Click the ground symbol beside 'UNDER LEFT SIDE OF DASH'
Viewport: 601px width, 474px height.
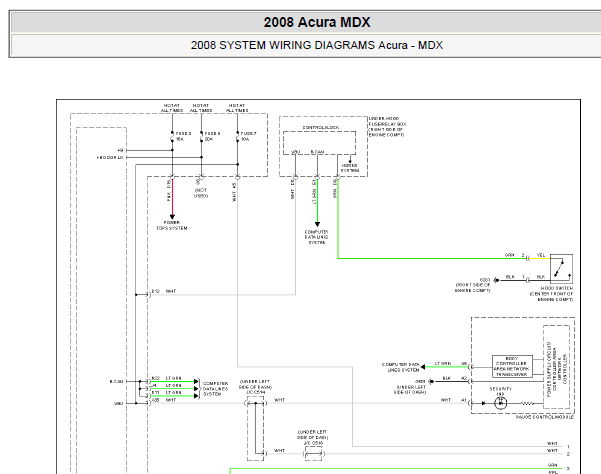coord(431,381)
